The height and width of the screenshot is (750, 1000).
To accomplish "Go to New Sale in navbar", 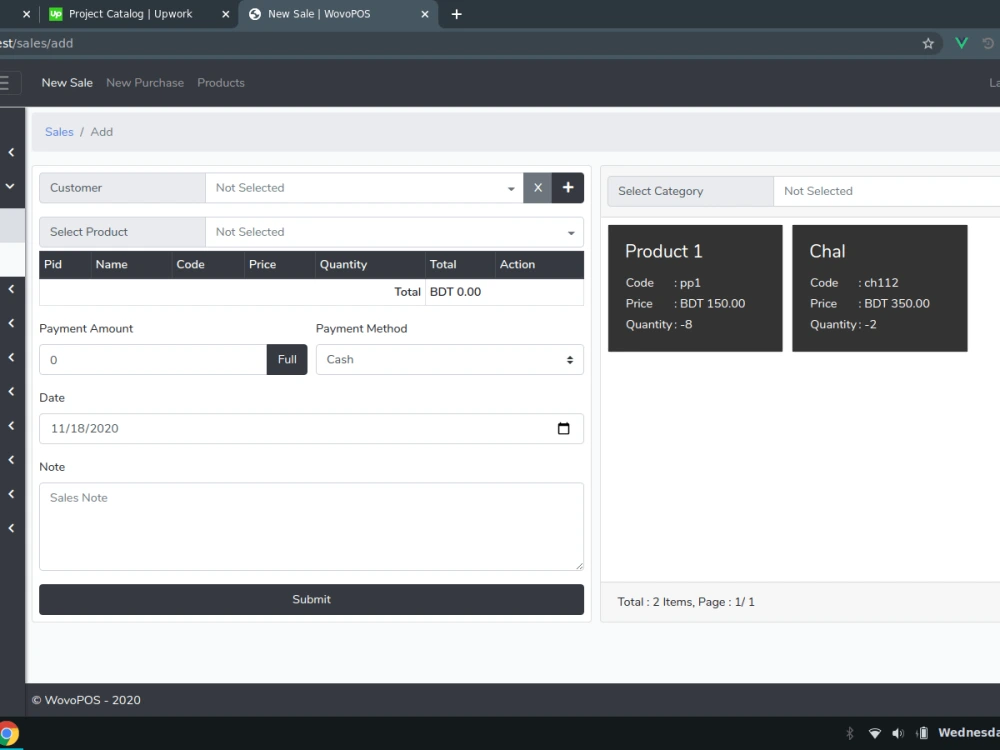I will (x=67, y=83).
